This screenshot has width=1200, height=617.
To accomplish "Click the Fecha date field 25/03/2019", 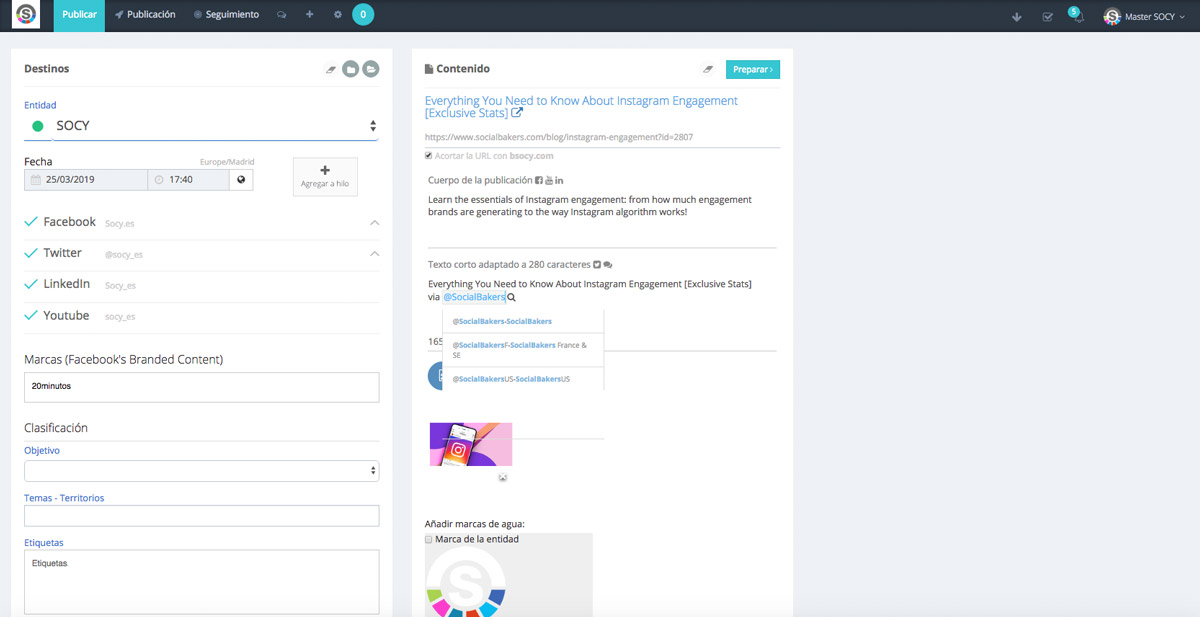I will pos(86,180).
